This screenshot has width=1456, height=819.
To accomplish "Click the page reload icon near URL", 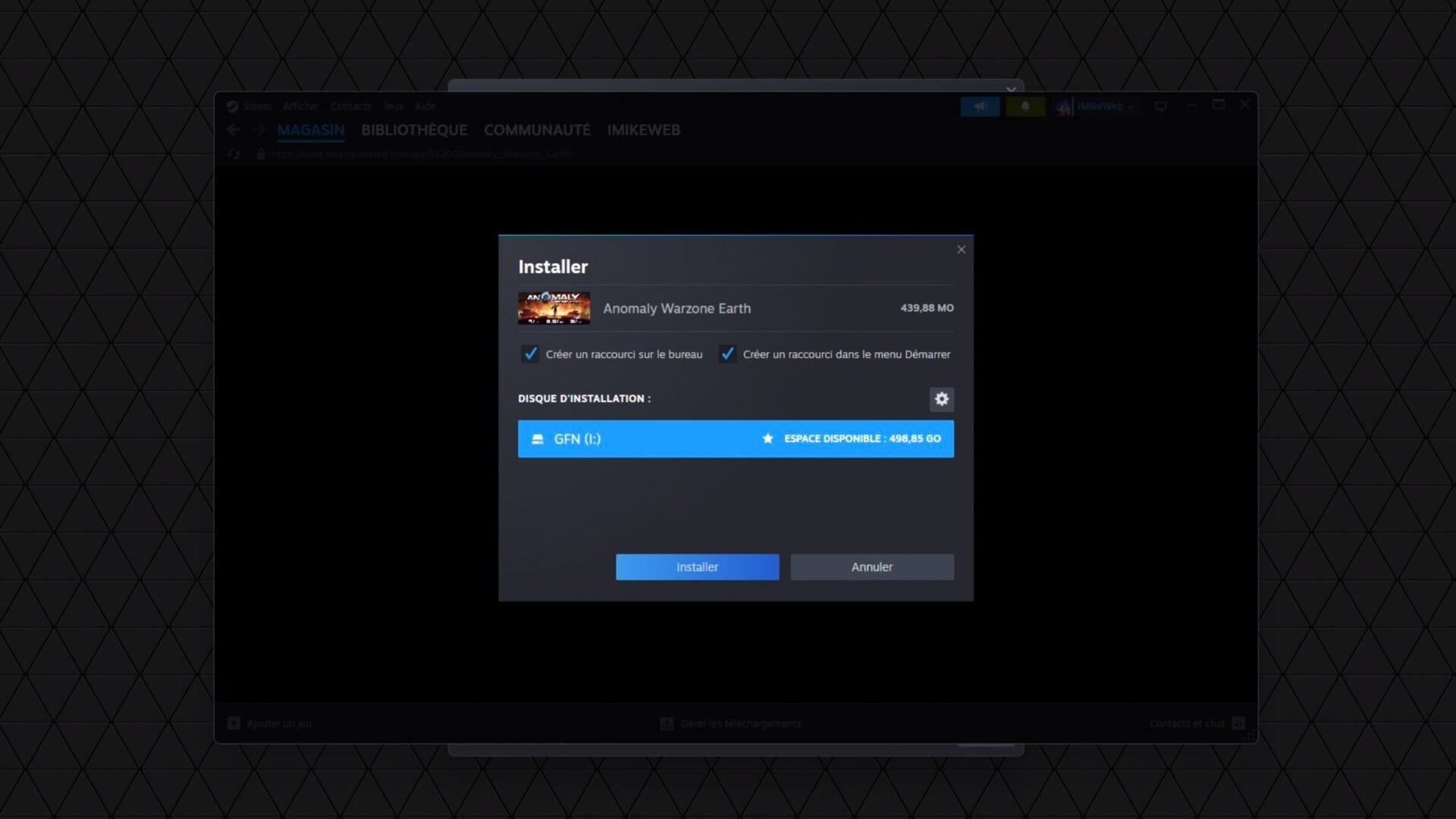I will [234, 154].
